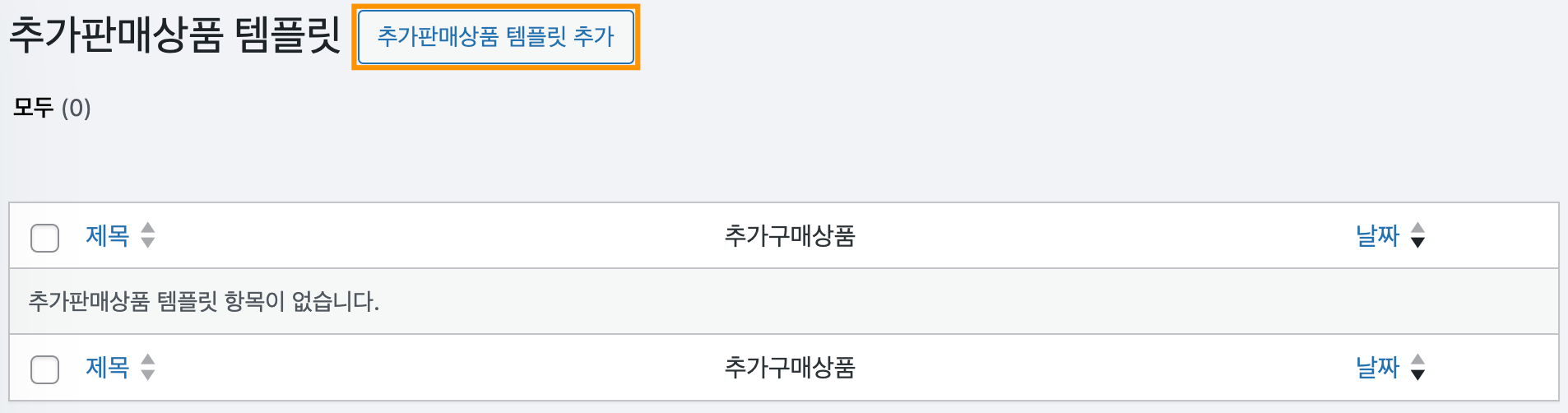
Task: Click the down sort arrow beside footer 날짜
Action: point(1417,374)
